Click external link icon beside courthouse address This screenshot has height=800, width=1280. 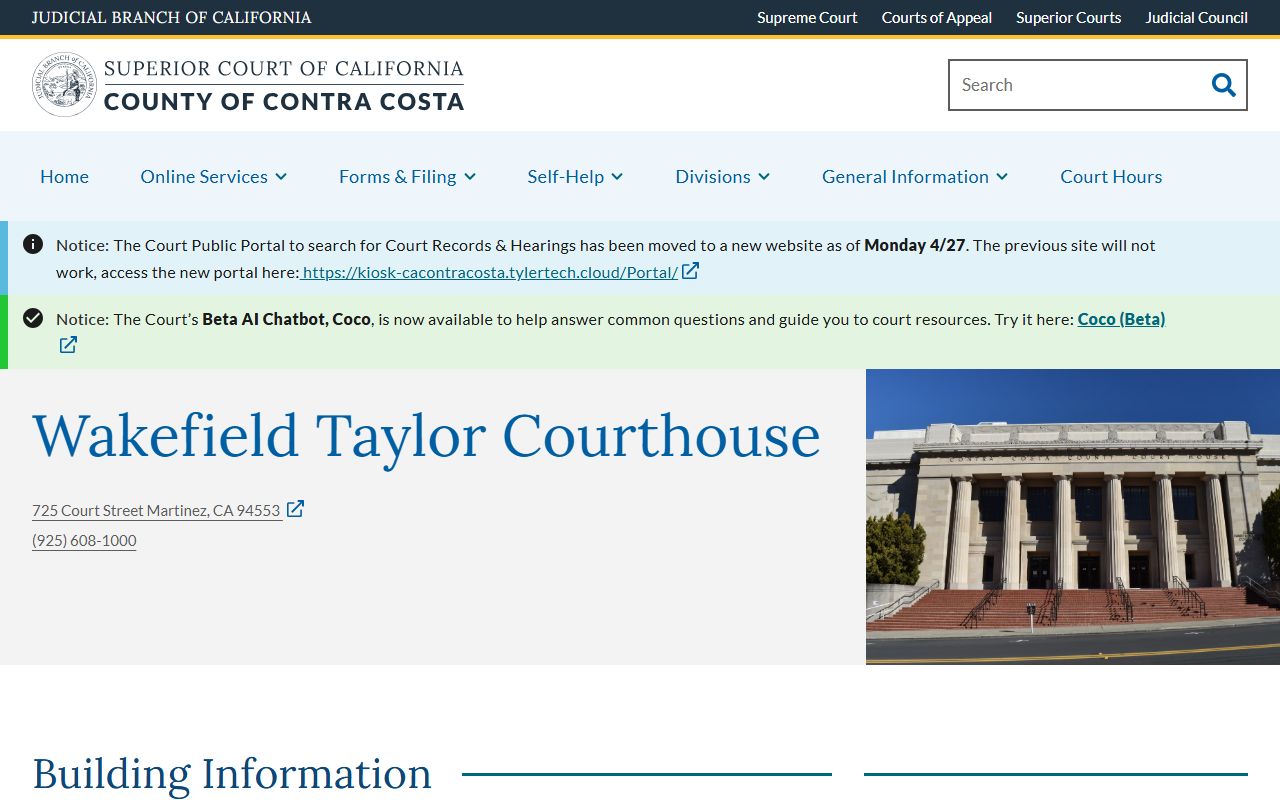point(295,509)
